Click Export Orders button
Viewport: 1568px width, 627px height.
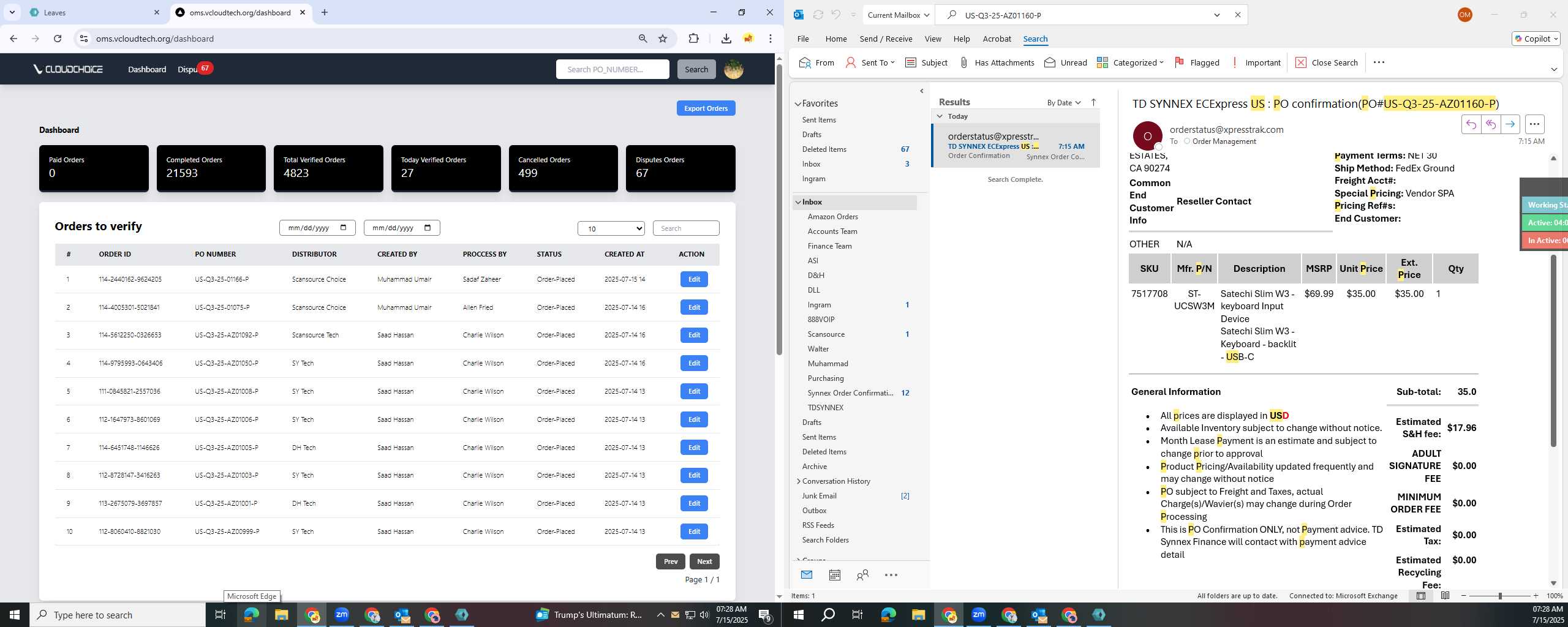(706, 108)
